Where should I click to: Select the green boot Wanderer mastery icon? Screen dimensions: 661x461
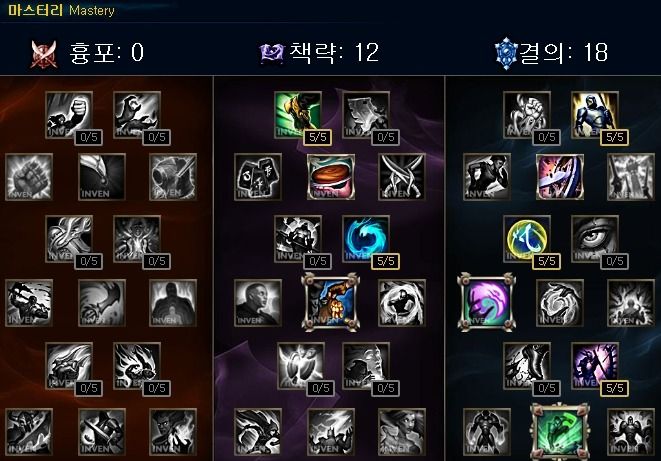(298, 115)
